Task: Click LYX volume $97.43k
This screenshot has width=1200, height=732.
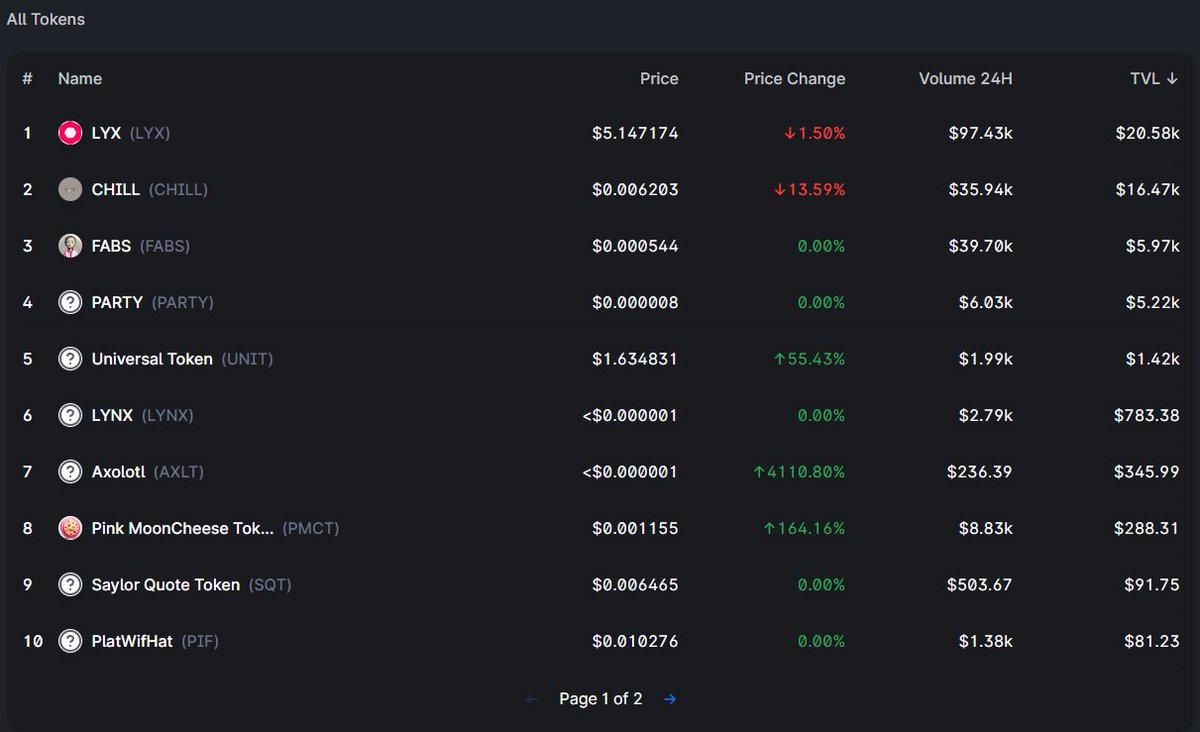Action: click(x=980, y=133)
